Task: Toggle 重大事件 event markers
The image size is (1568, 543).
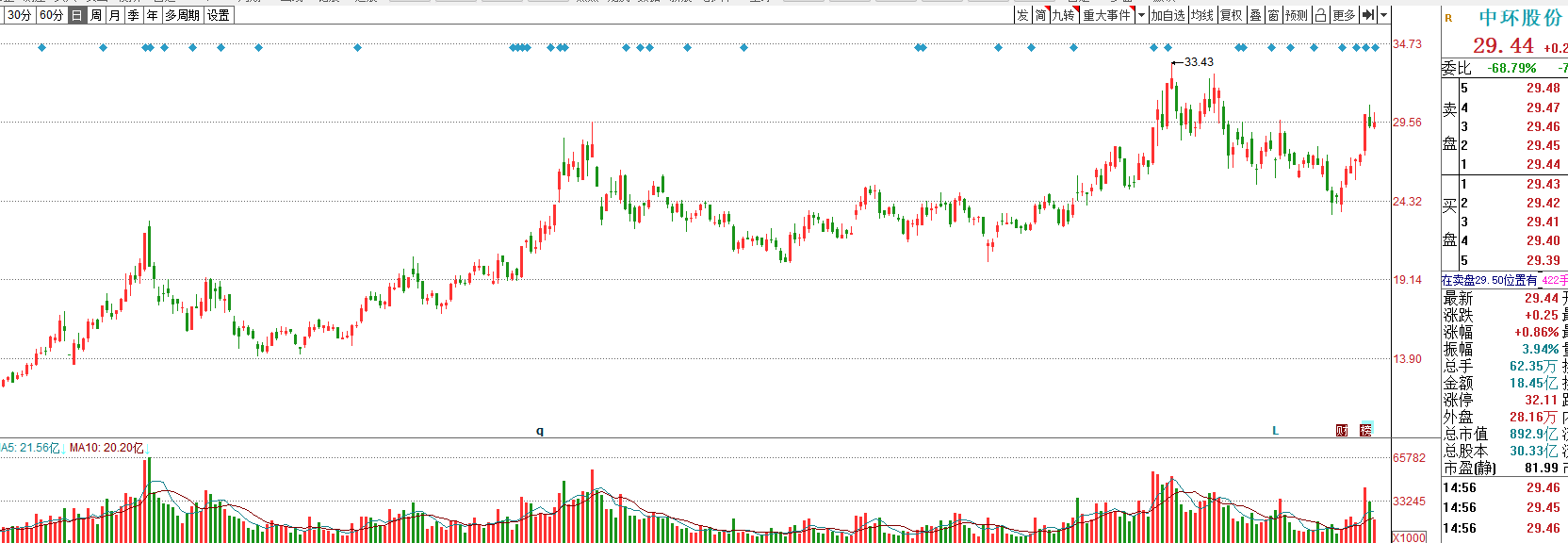Action: 1107,15
